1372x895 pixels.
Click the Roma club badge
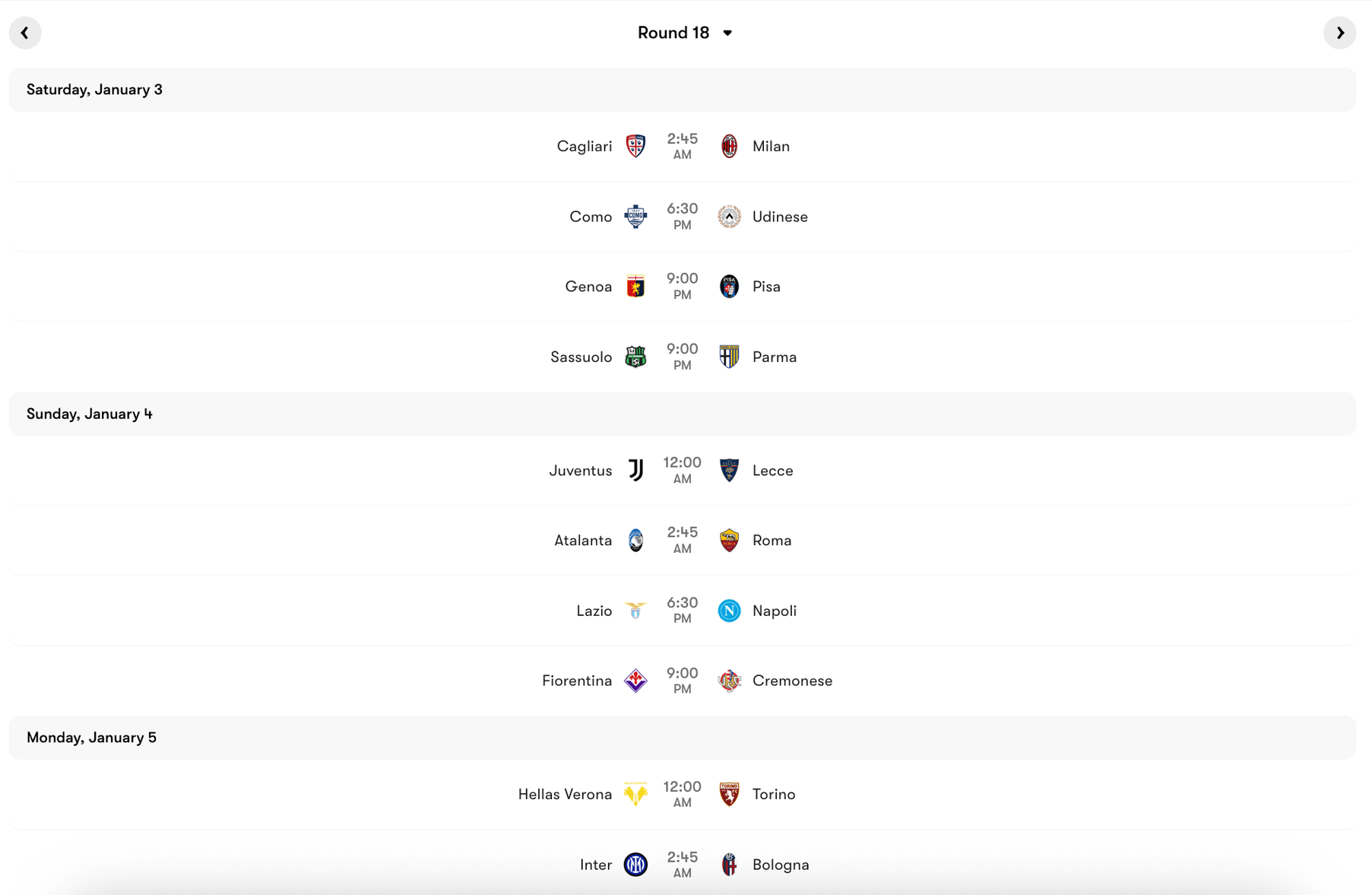(728, 540)
